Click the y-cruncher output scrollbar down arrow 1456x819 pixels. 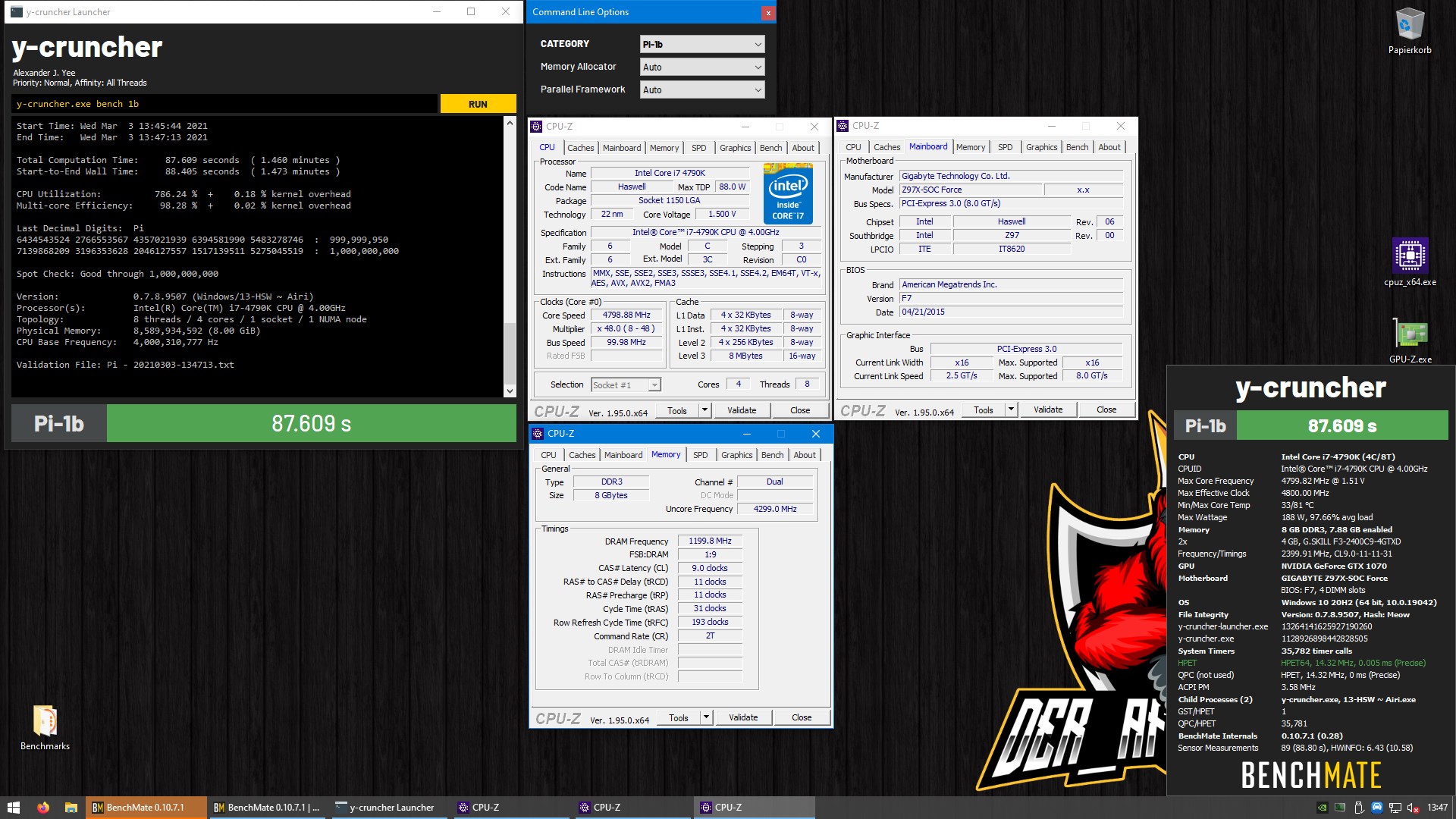pos(510,391)
